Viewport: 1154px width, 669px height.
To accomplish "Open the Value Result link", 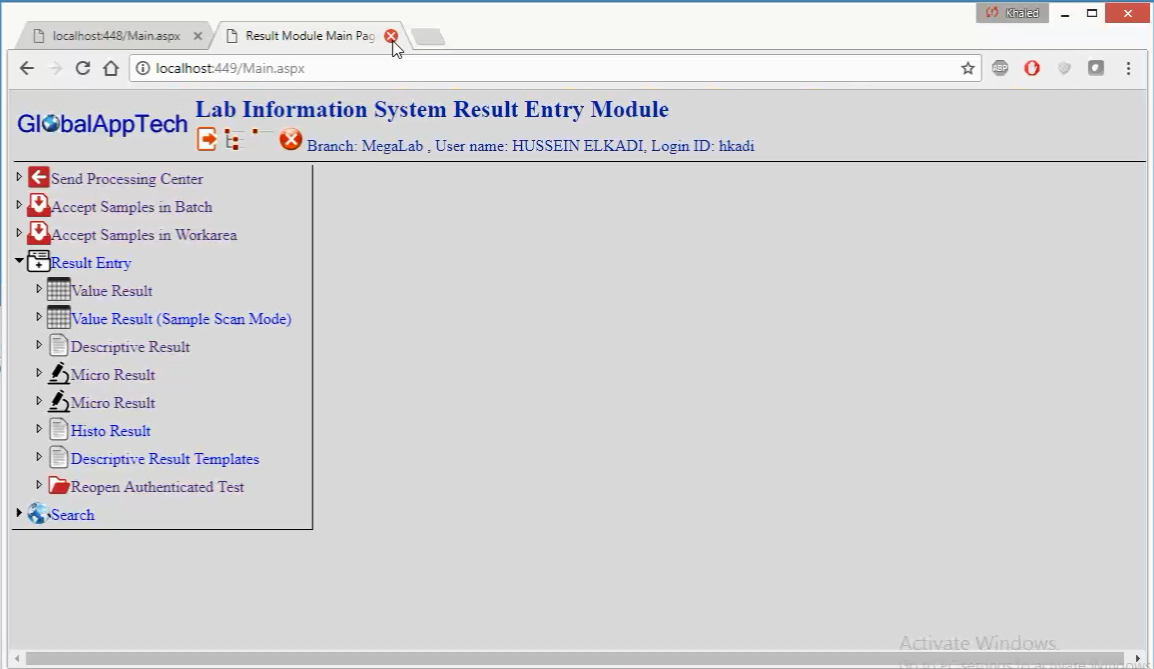I will click(111, 291).
